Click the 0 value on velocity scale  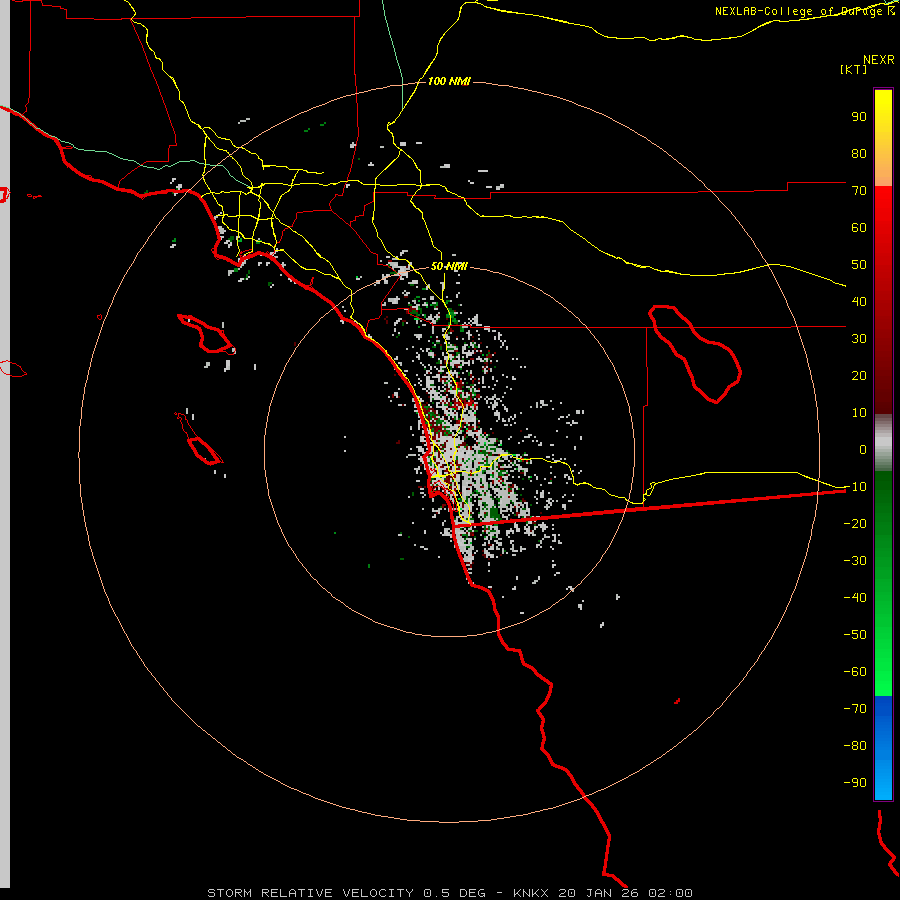coord(863,449)
